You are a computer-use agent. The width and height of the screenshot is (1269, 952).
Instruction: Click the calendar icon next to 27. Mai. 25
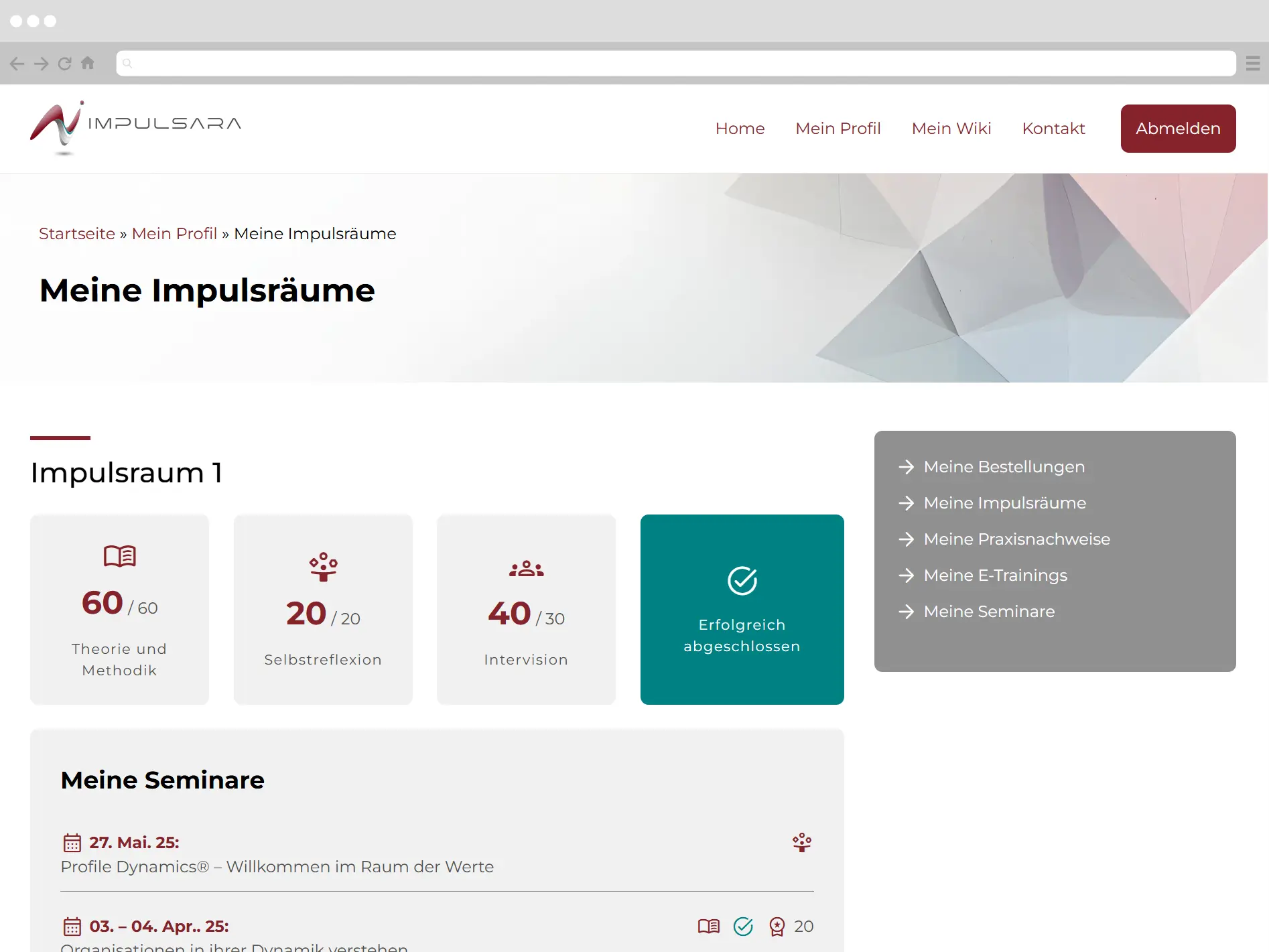(72, 843)
